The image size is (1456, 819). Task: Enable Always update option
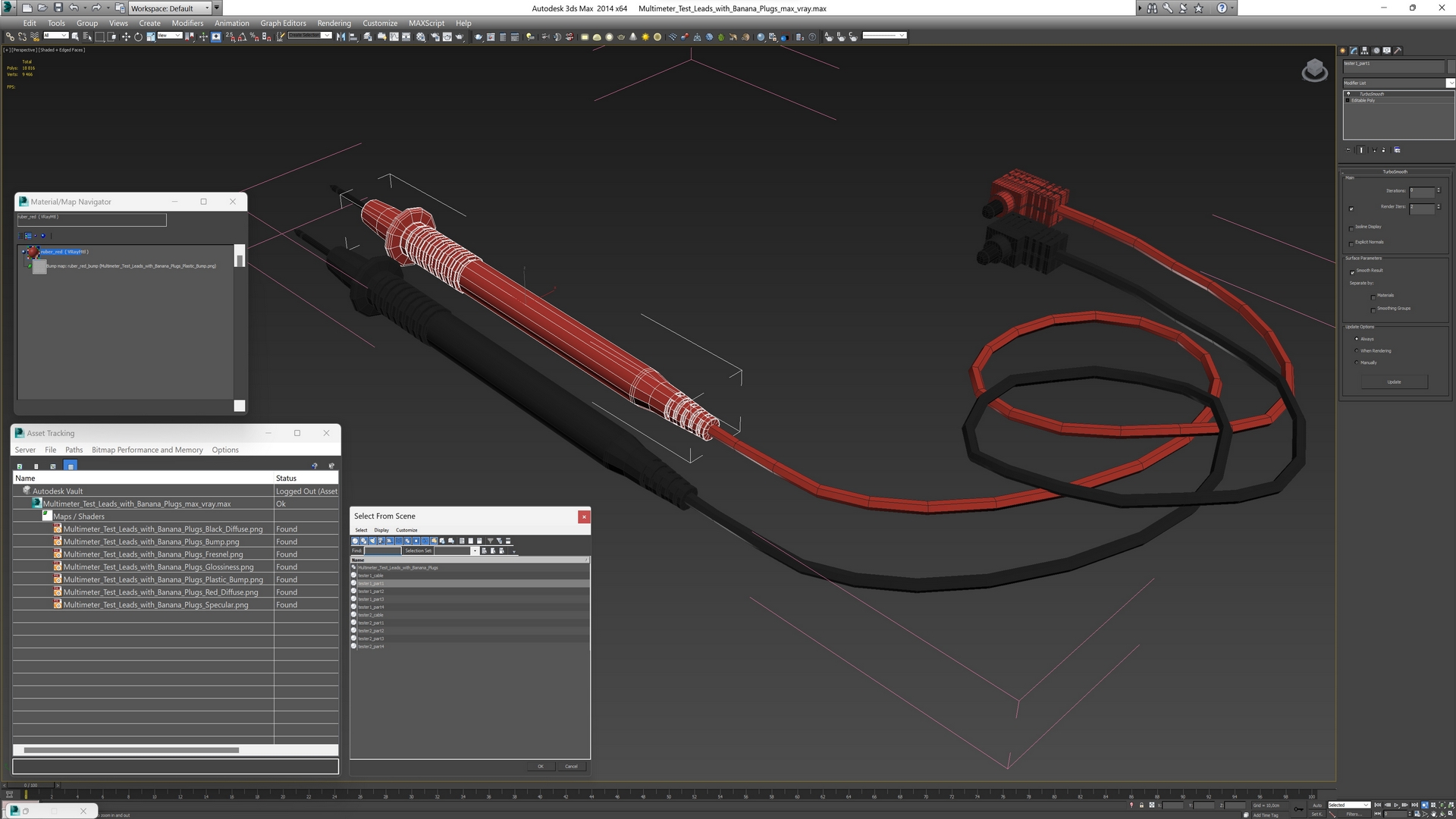(1356, 339)
